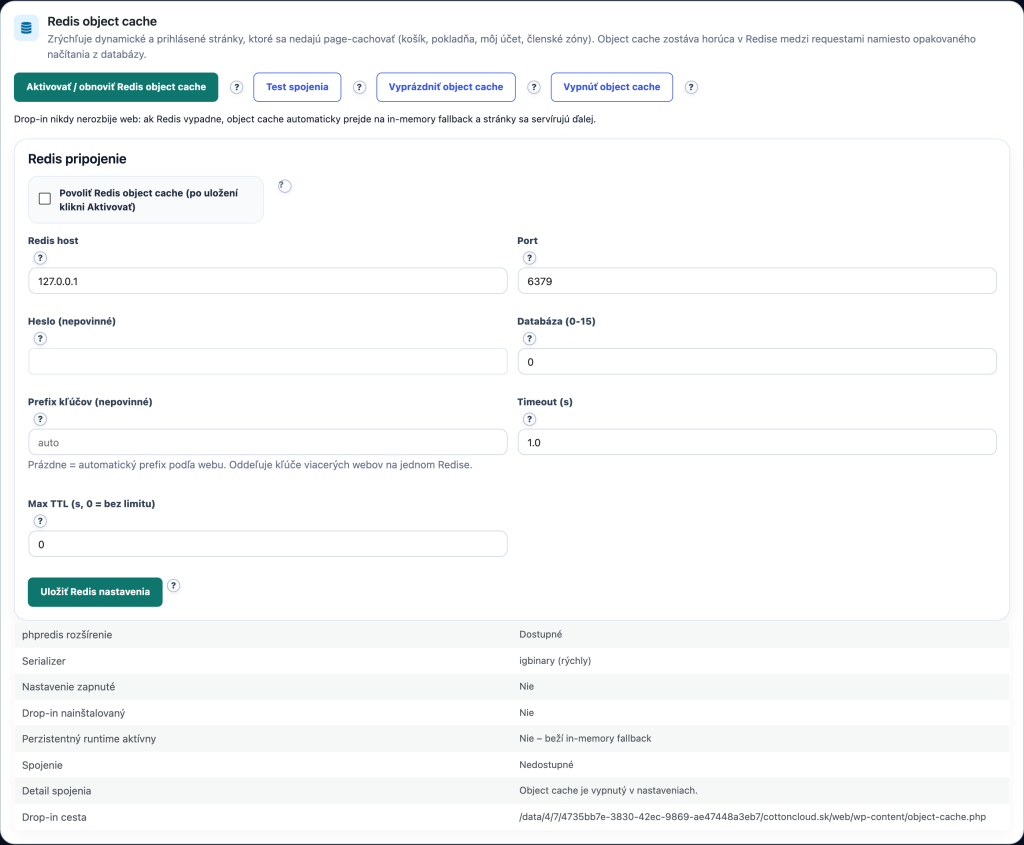Enable Povoliť Redis object cache checkbox
The image size is (1024, 845).
point(45,199)
